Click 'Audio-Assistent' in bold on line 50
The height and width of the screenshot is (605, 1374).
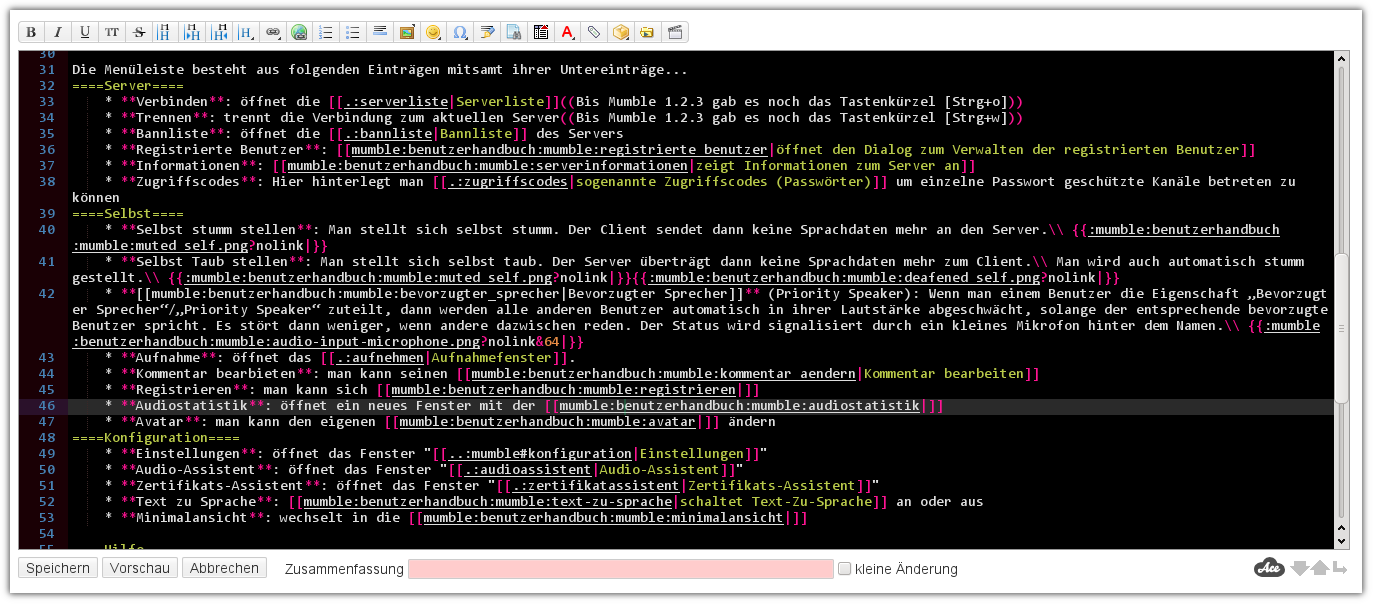click(x=196, y=470)
